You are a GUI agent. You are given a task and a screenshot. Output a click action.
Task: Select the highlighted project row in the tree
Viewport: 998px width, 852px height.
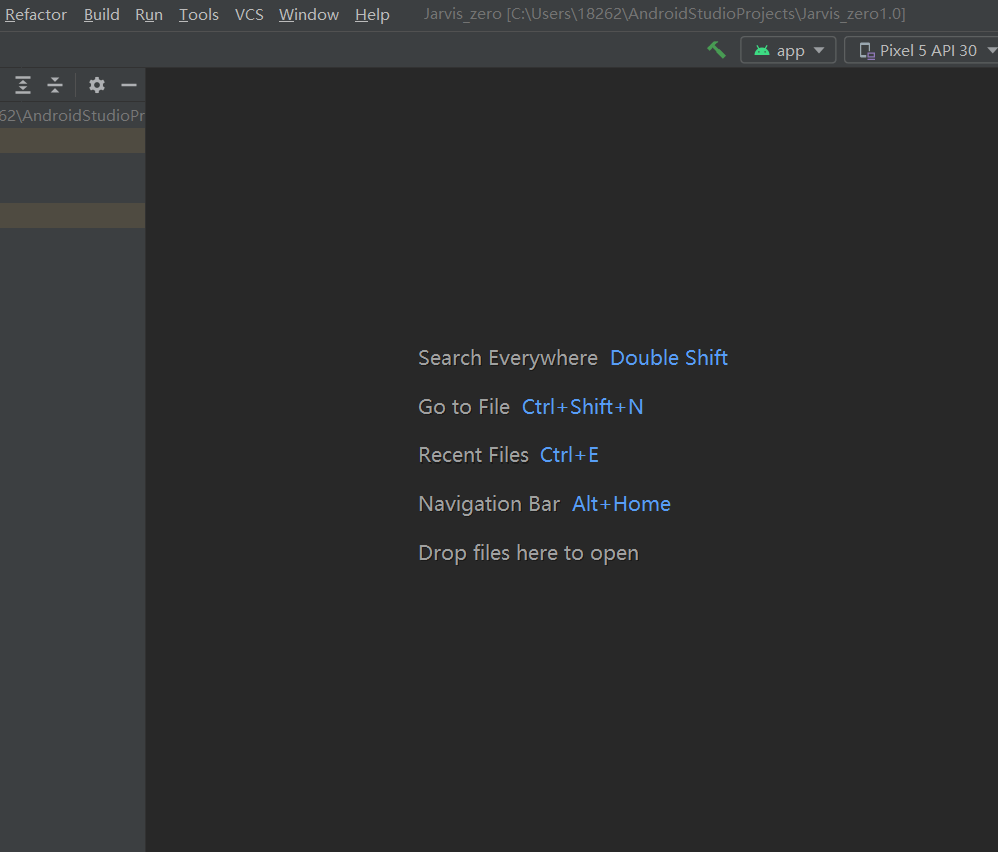pos(72,140)
